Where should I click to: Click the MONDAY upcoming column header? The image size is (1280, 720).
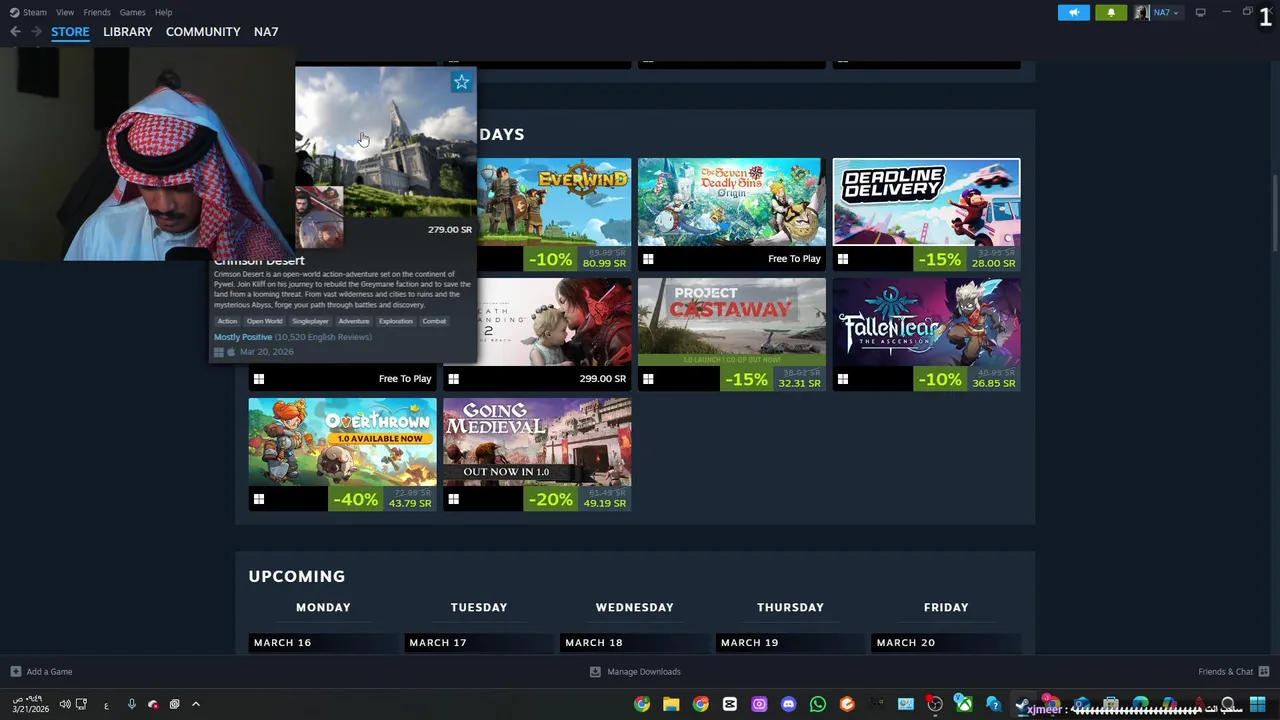[323, 607]
